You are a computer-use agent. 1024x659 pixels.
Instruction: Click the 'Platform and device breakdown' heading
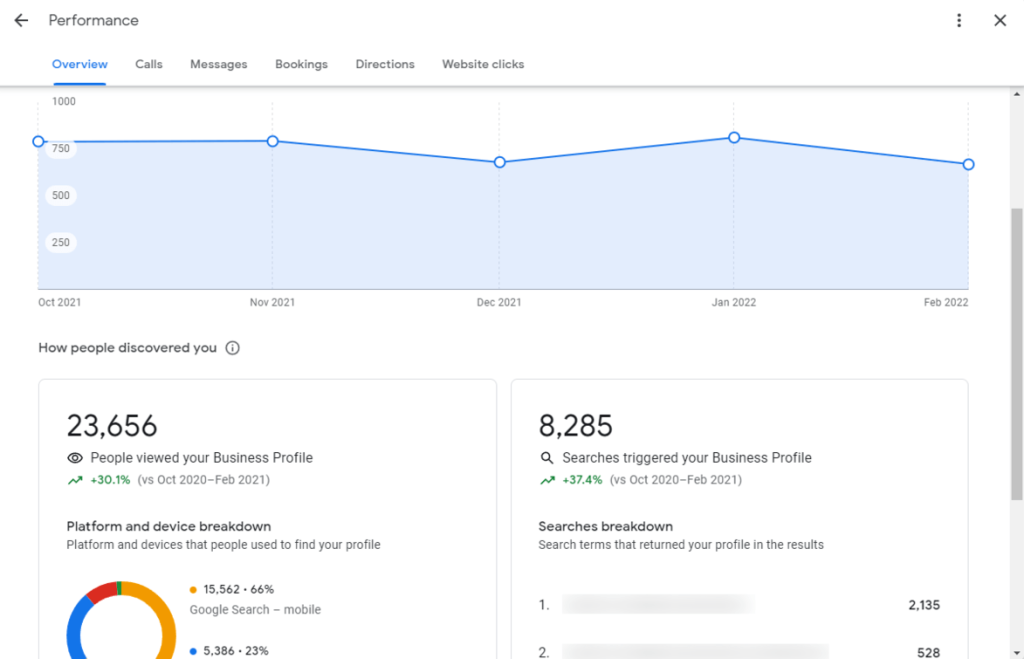[x=168, y=526]
